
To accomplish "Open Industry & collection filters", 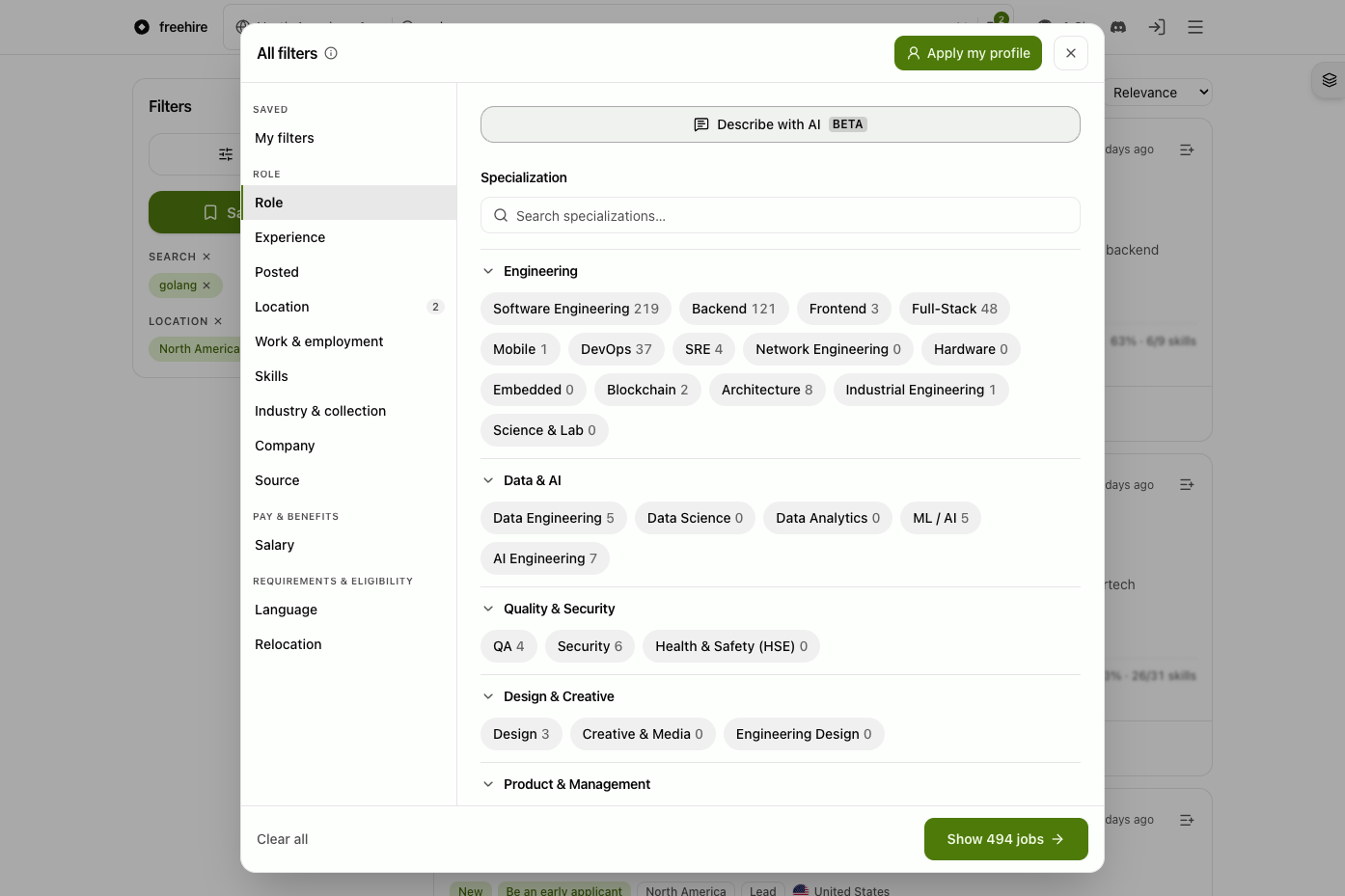I will tap(348, 411).
